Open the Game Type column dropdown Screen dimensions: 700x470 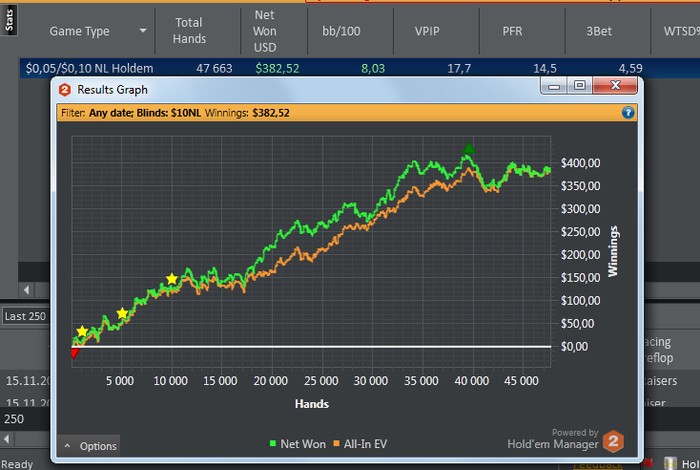(x=143, y=31)
